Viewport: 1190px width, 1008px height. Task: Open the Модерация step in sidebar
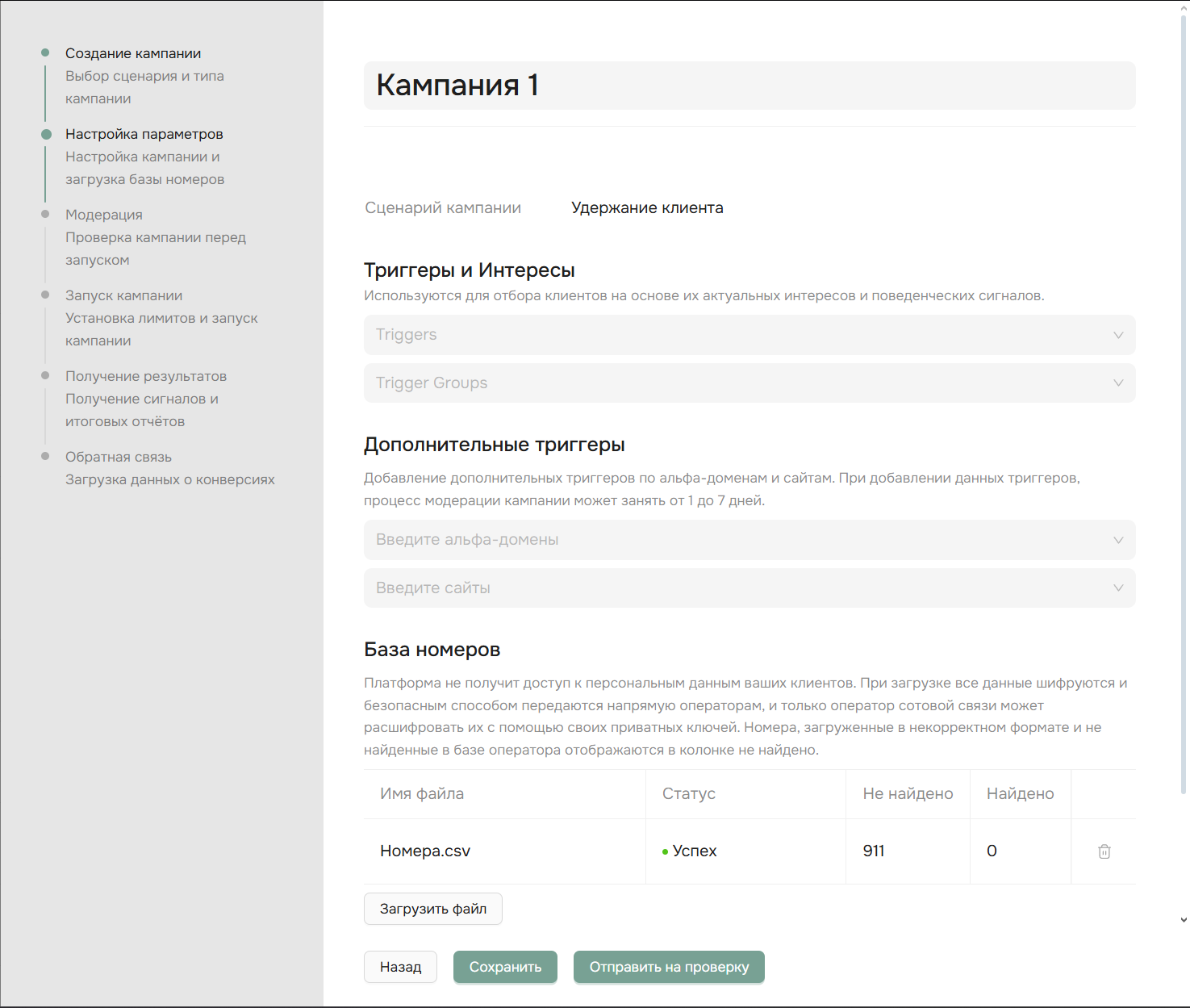(x=104, y=215)
